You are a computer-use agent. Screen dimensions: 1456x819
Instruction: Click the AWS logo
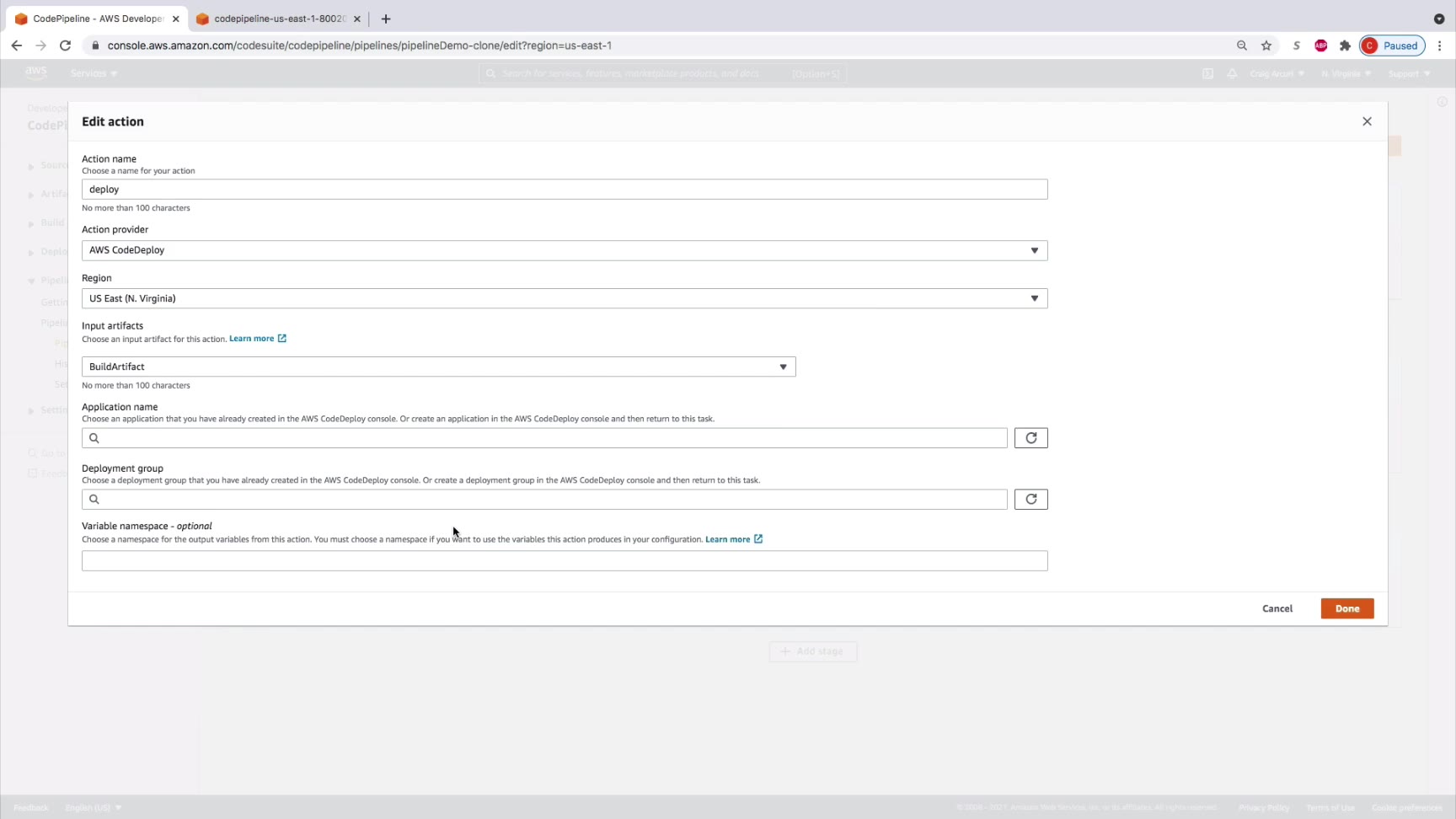[x=36, y=73]
